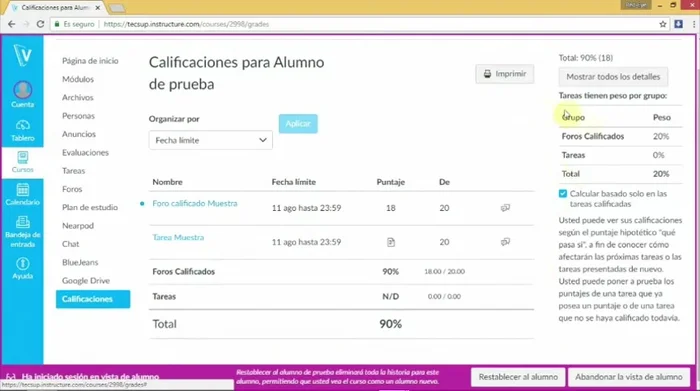The image size is (700, 391).
Task: Click the secure padlock icon
Action: (57, 24)
